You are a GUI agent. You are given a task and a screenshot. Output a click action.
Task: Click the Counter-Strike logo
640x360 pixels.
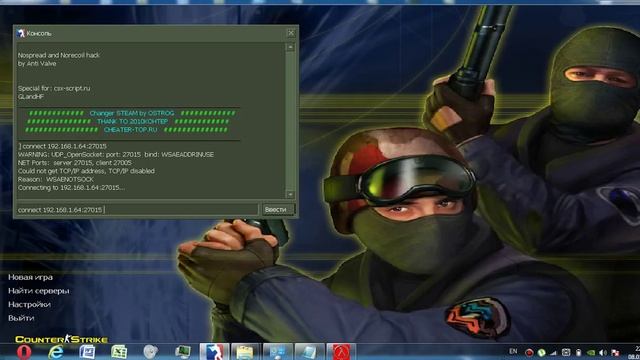(61, 339)
